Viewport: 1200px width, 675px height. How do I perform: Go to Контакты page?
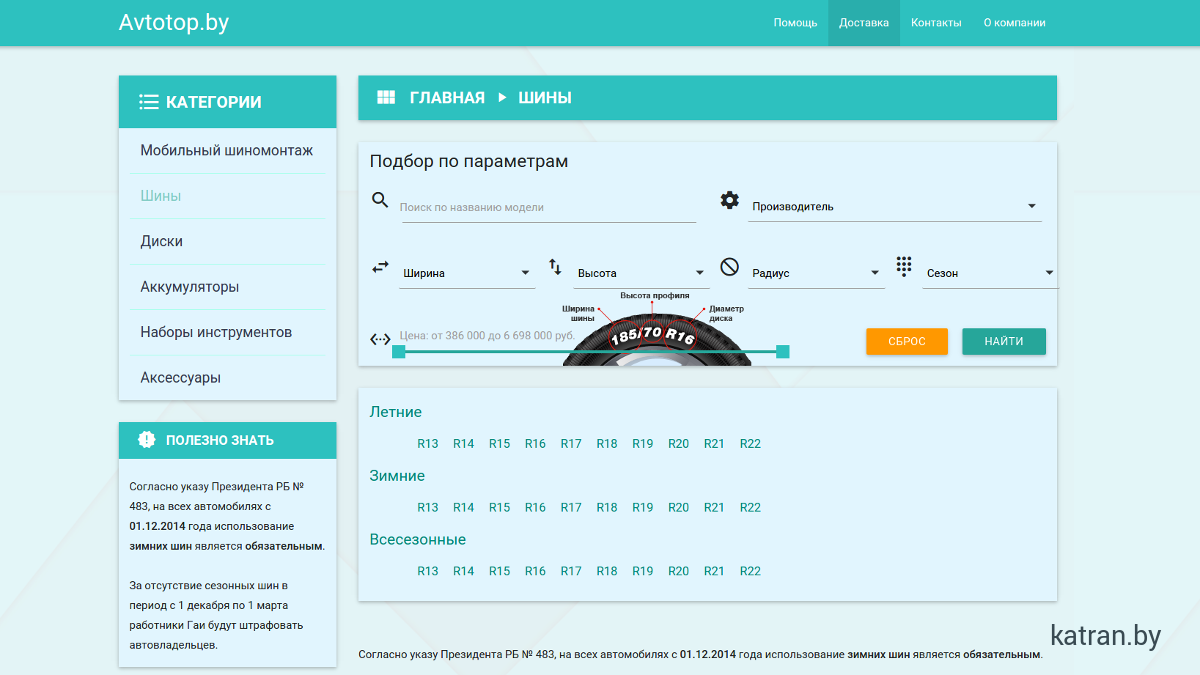[936, 23]
